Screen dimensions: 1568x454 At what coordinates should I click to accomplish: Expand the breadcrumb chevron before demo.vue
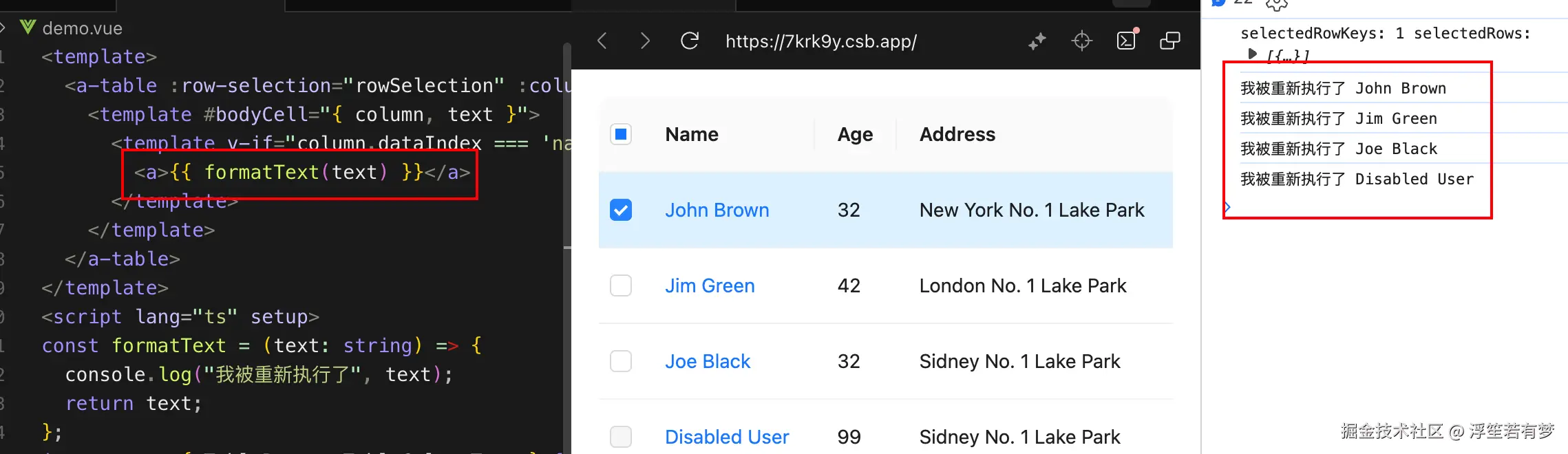click(3, 28)
